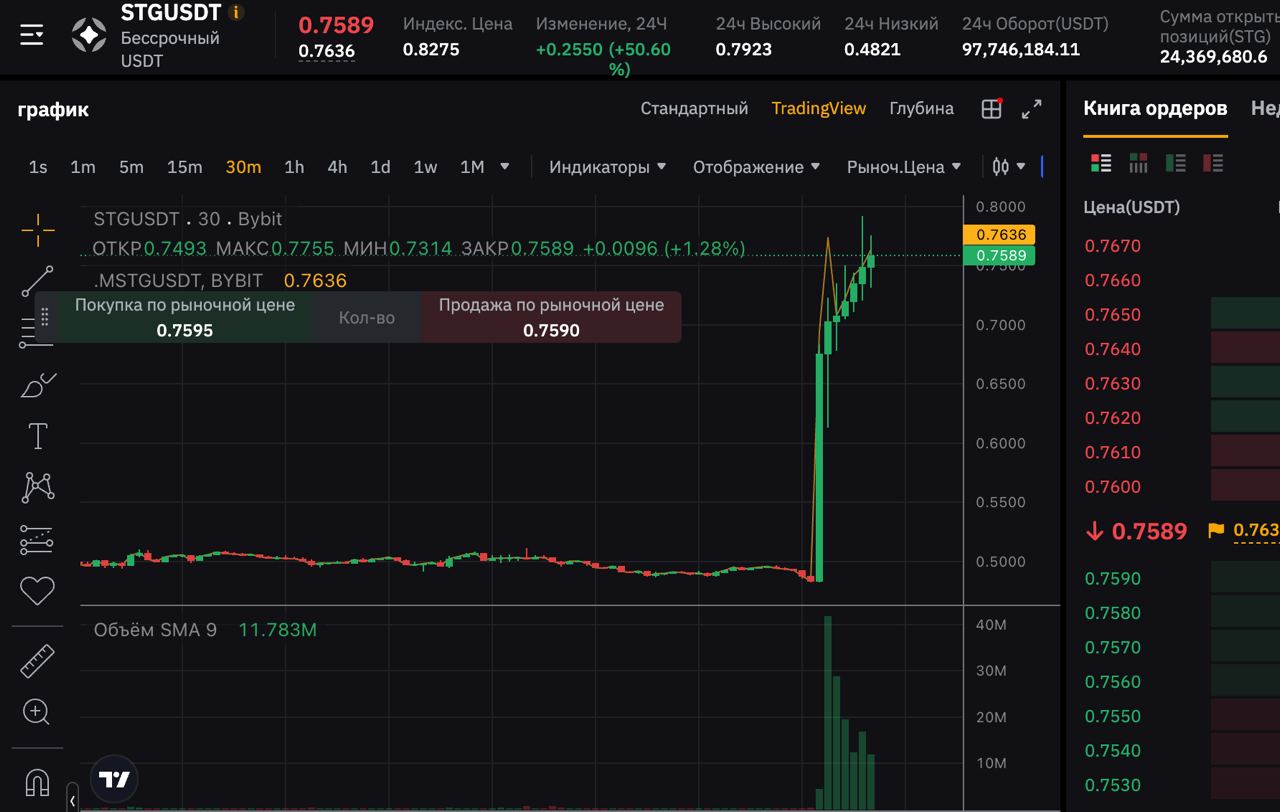The height and width of the screenshot is (812, 1280).
Task: Click the orange mark price flag icon
Action: coord(1216,530)
